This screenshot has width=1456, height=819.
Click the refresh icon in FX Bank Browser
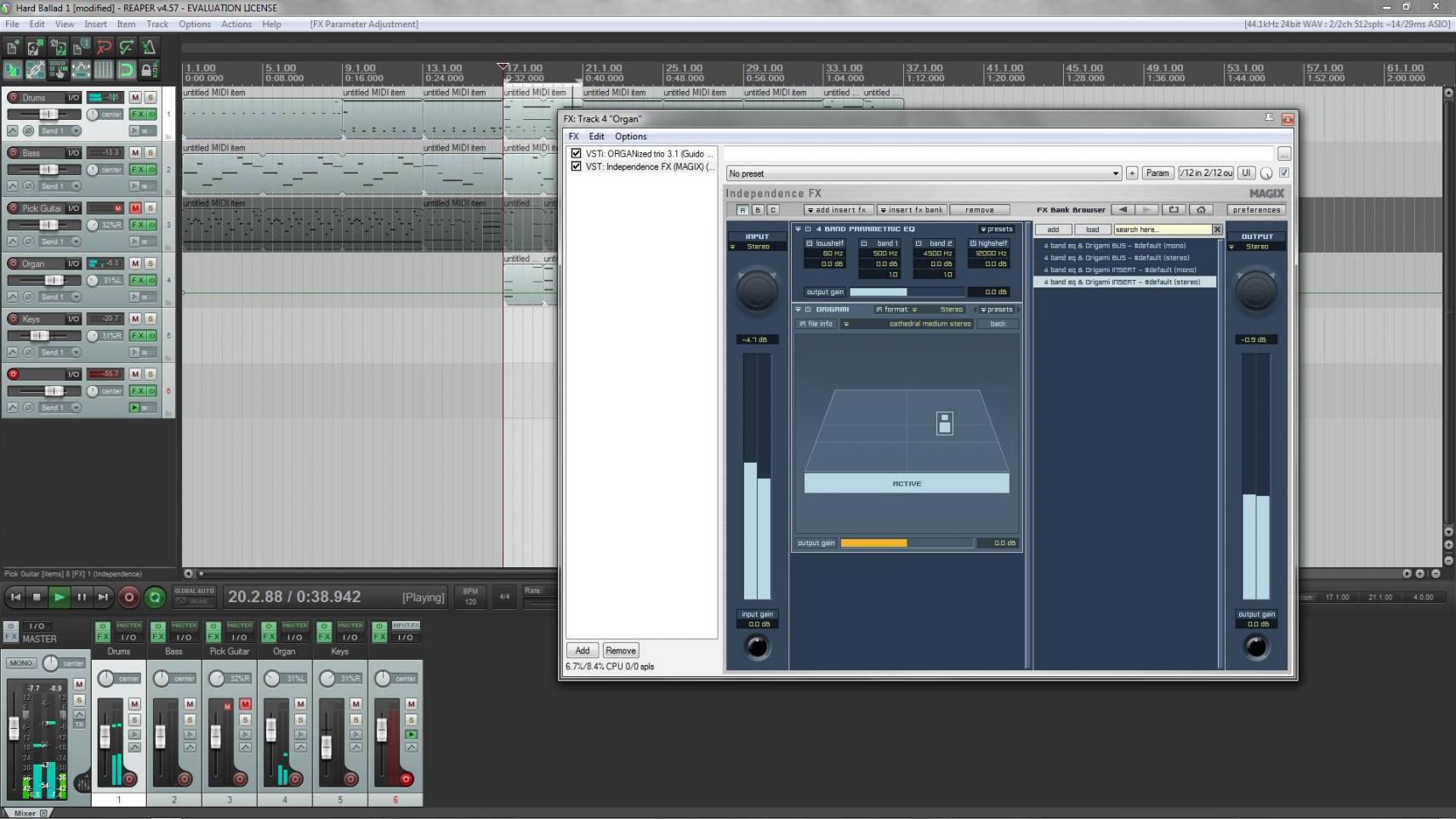(x=1174, y=210)
